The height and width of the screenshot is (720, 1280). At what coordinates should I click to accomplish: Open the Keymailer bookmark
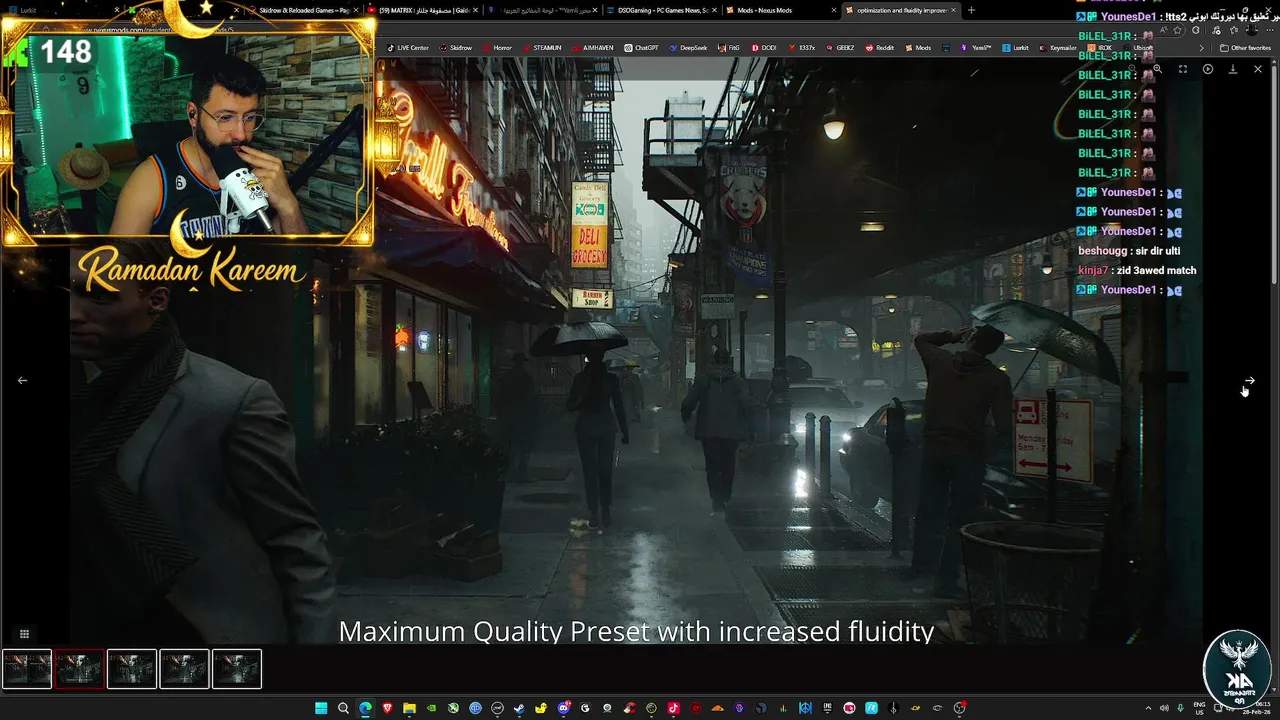point(1058,48)
